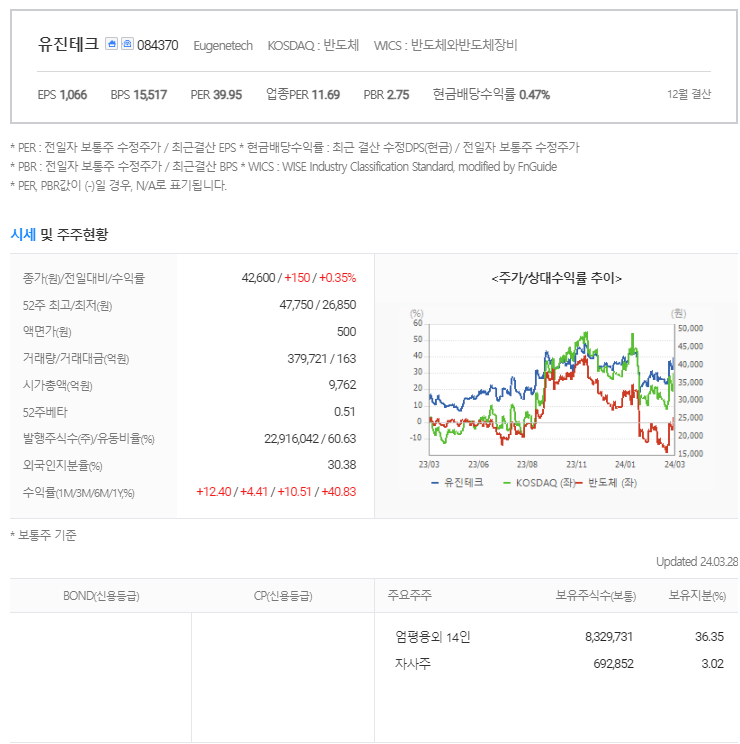Image resolution: width=740 pixels, height=744 pixels.
Task: Click the 보유지분(%) column header
Action: [x=697, y=595]
